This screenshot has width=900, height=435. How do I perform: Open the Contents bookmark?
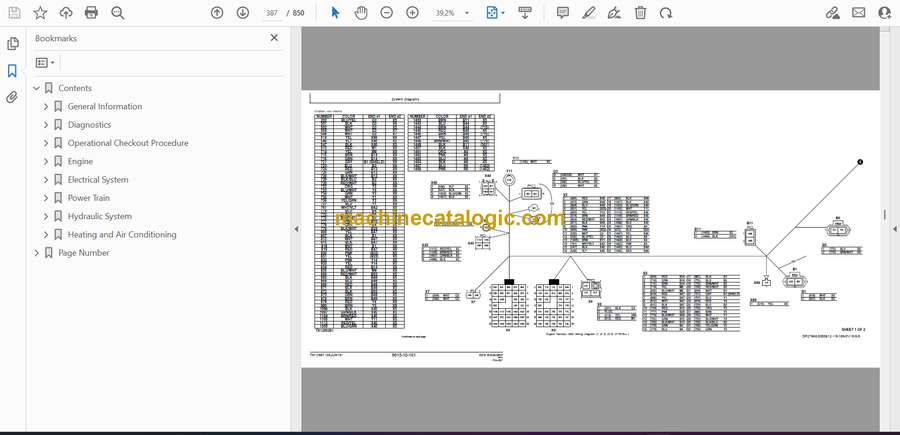[x=75, y=88]
